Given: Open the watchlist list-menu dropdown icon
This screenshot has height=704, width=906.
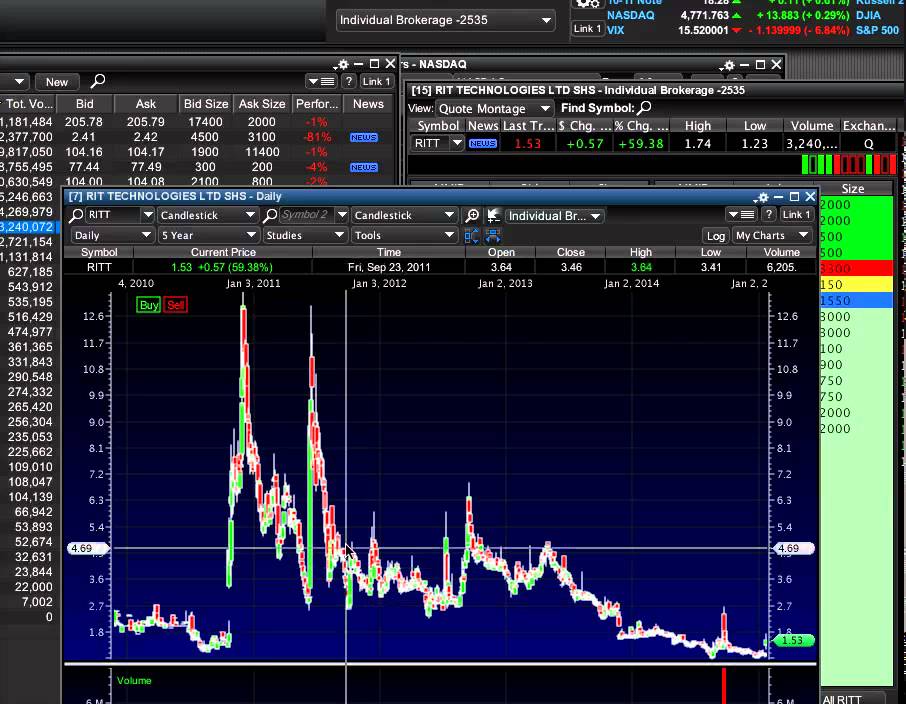Looking at the screenshot, I should [x=322, y=81].
